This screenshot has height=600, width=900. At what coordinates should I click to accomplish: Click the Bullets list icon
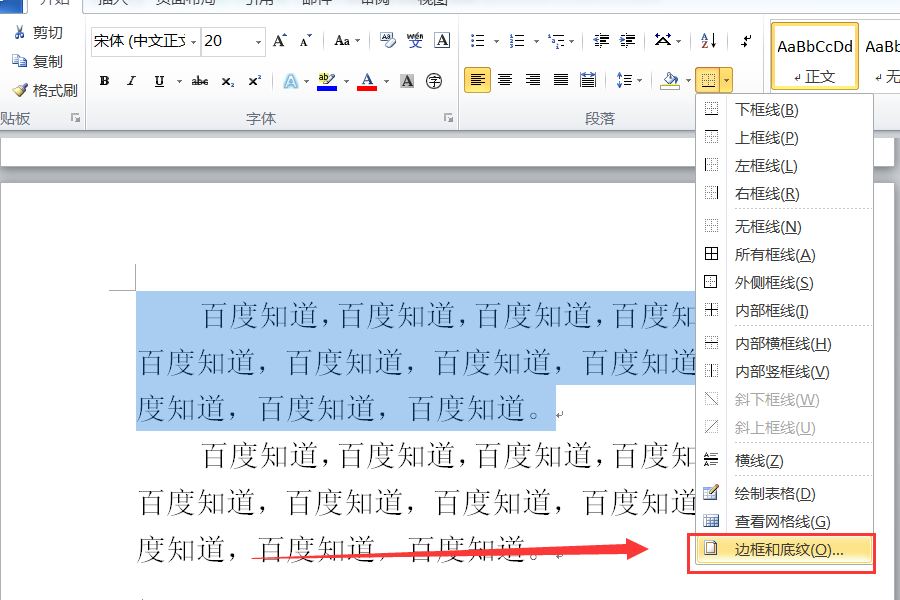tap(478, 41)
